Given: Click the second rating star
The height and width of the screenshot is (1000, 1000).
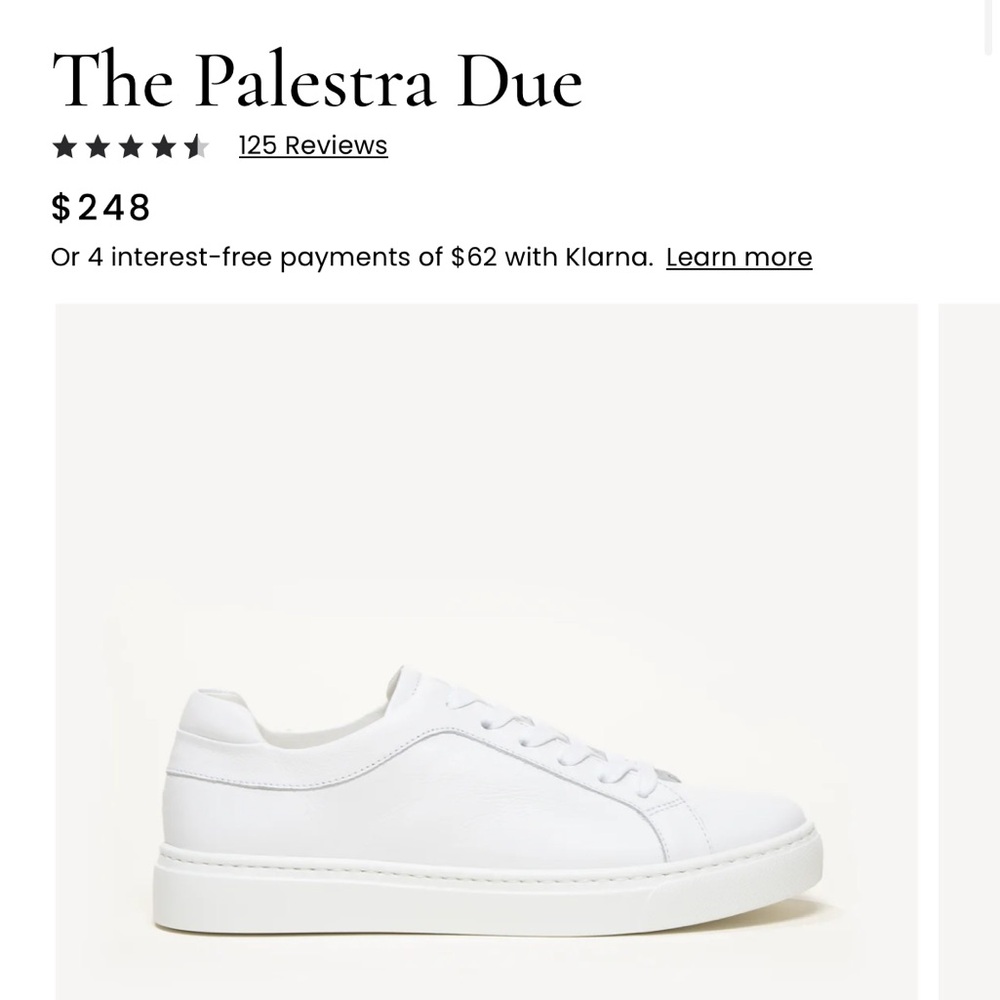Looking at the screenshot, I should pos(97,145).
